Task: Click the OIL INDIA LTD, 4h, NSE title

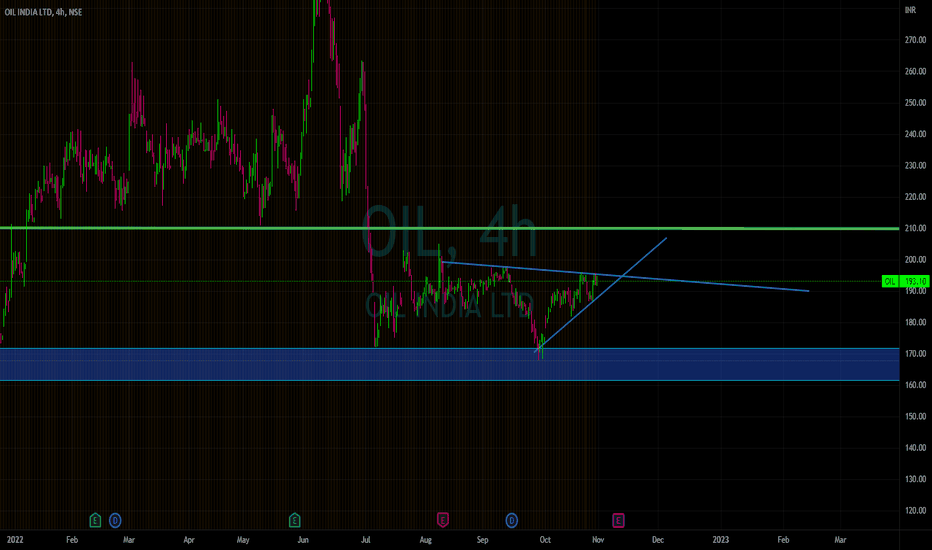Action: point(43,12)
